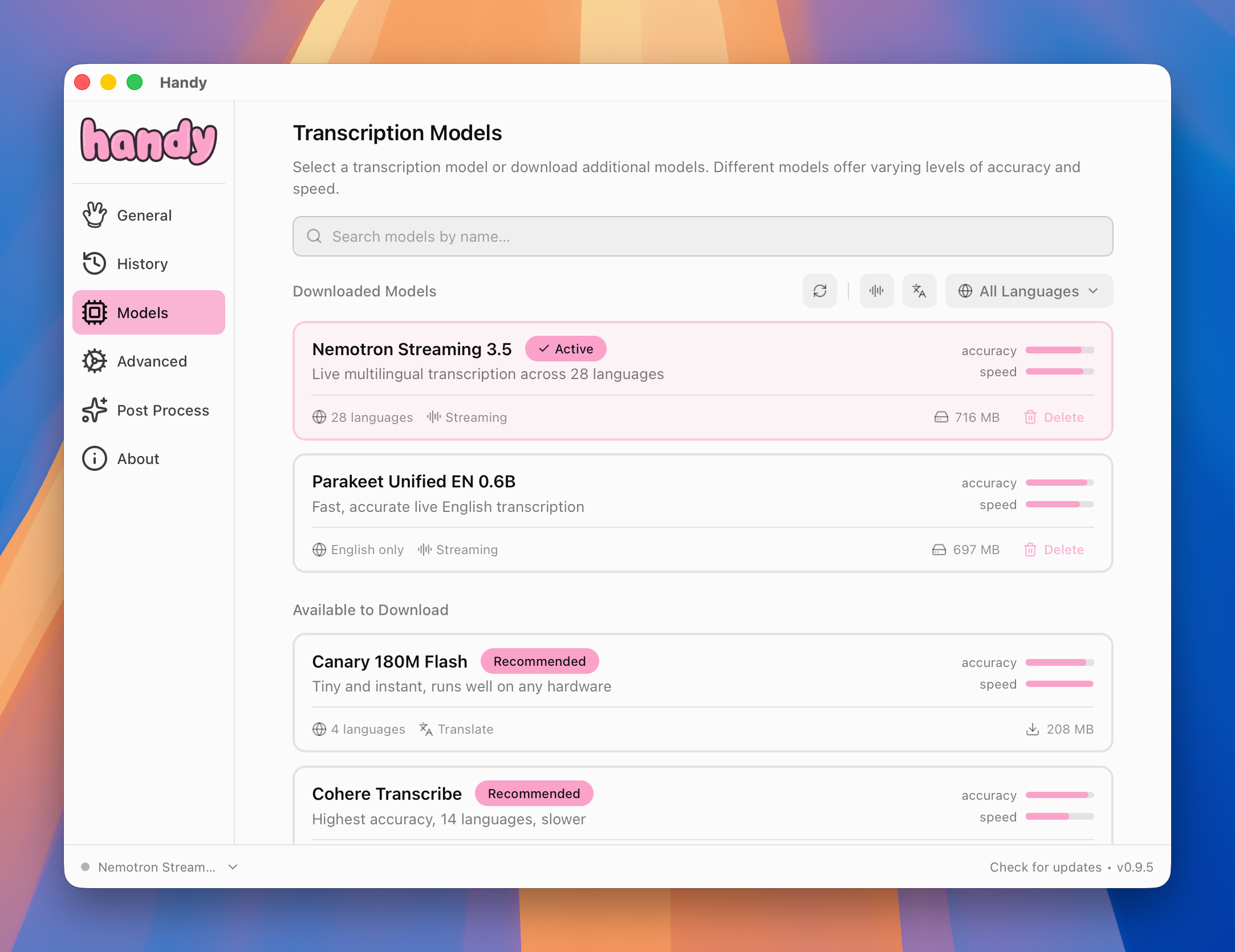Toggle the translation models filter button
The height and width of the screenshot is (952, 1235).
coord(920,291)
